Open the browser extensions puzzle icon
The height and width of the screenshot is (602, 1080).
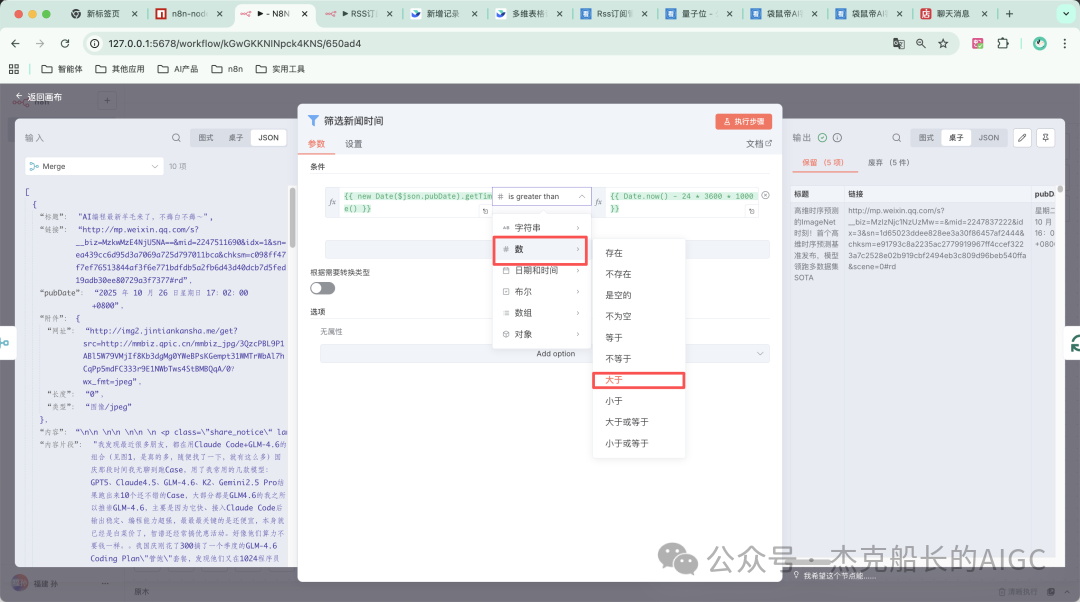pos(1003,43)
